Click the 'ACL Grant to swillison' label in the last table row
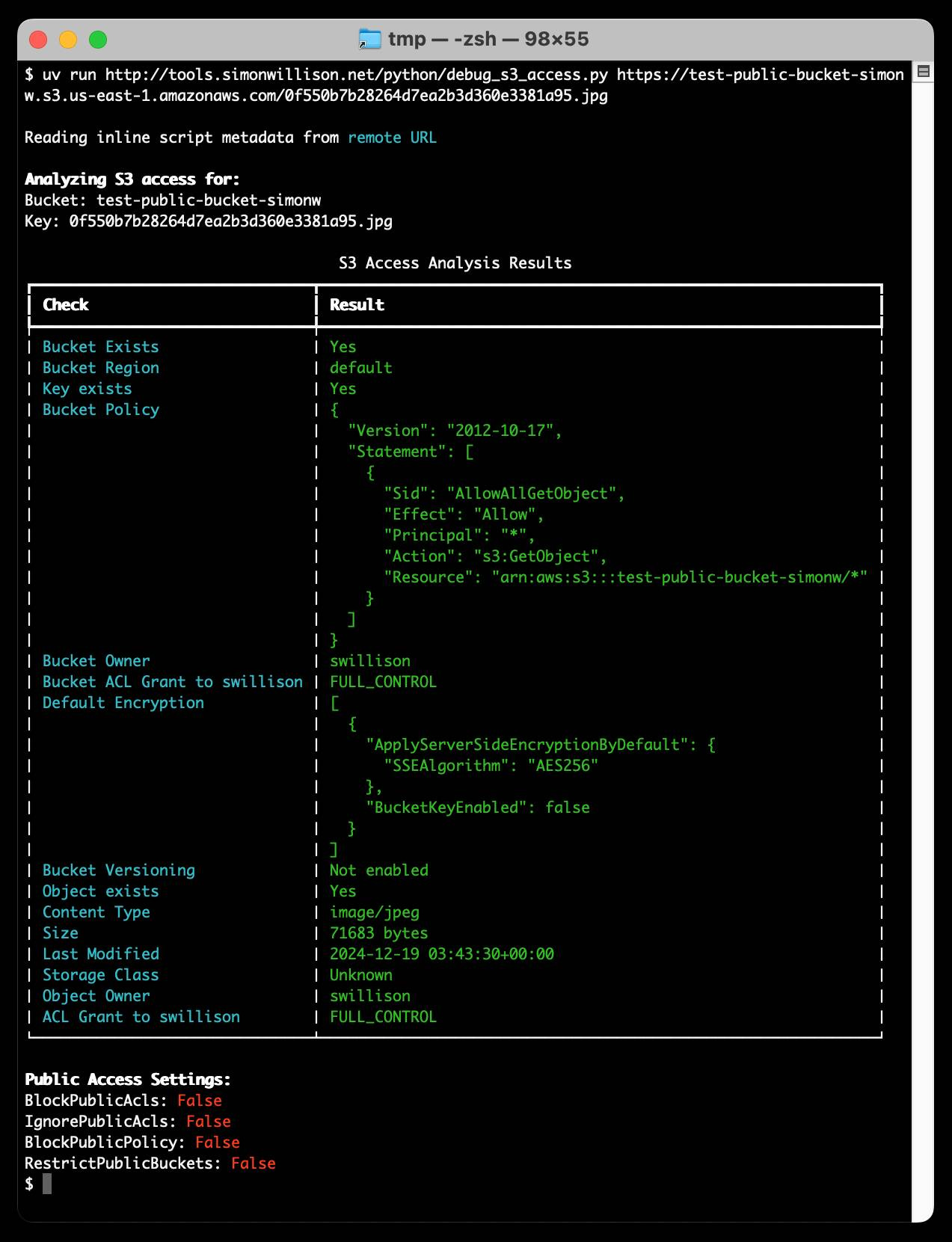 [x=141, y=1017]
